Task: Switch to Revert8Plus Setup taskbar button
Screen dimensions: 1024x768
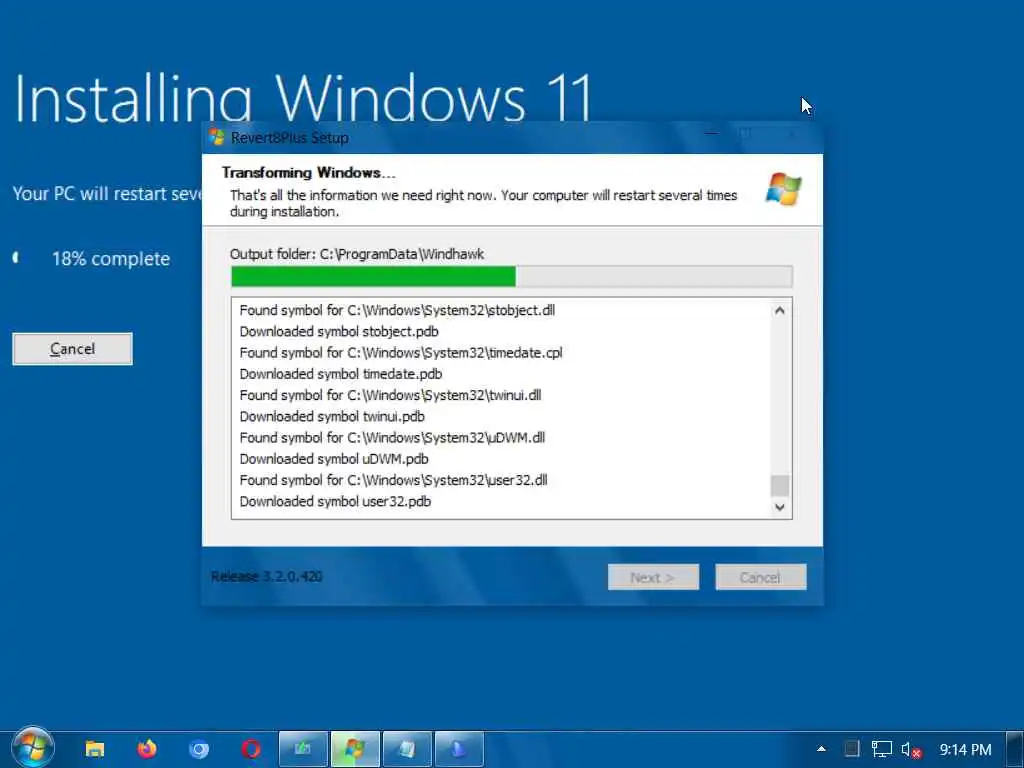Action: (x=355, y=749)
